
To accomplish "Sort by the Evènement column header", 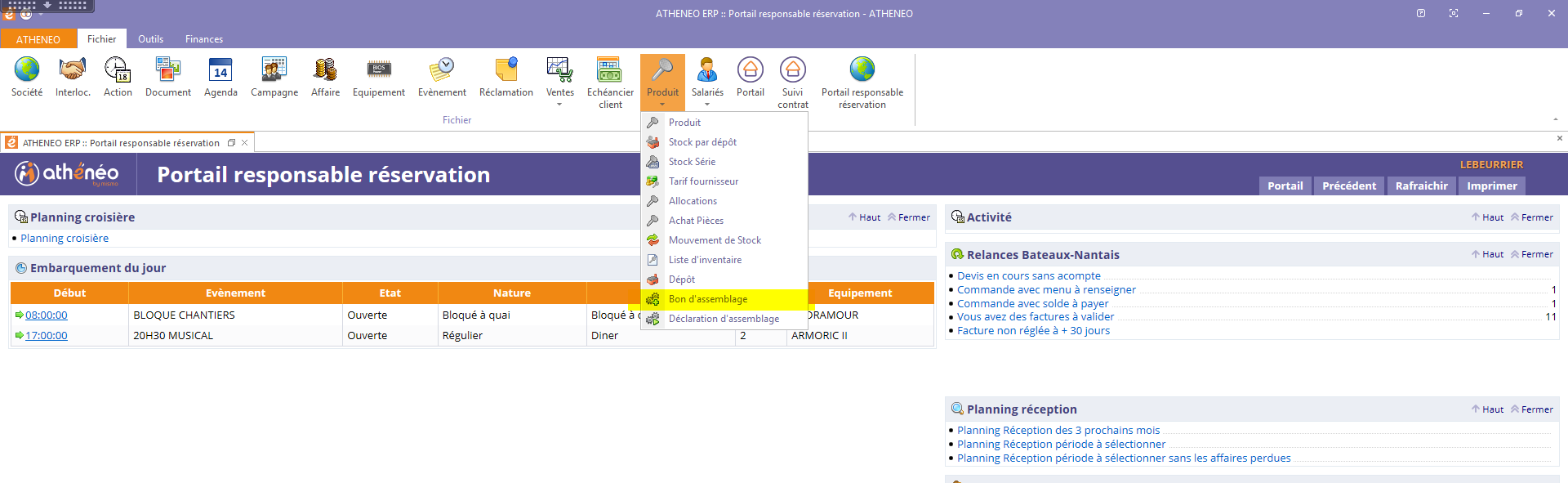I will click(235, 293).
